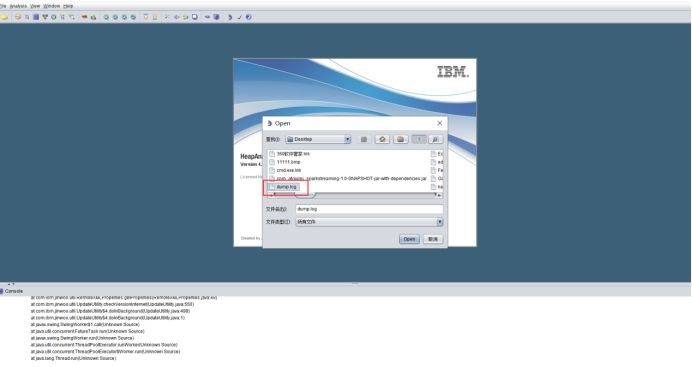Select file 11111.bmp

285,162
